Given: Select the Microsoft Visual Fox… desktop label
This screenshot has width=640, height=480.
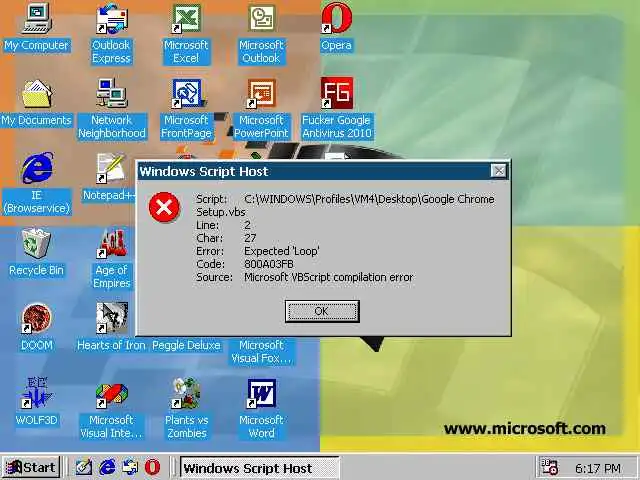Looking at the screenshot, I should (x=261, y=351).
